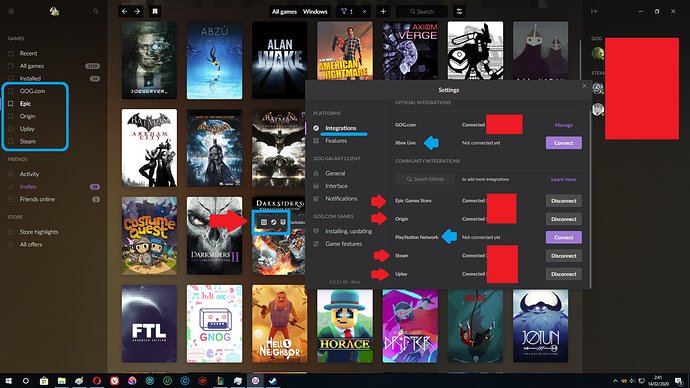Open Steam from the taskbar
The width and height of the screenshot is (690, 388).
[273, 381]
